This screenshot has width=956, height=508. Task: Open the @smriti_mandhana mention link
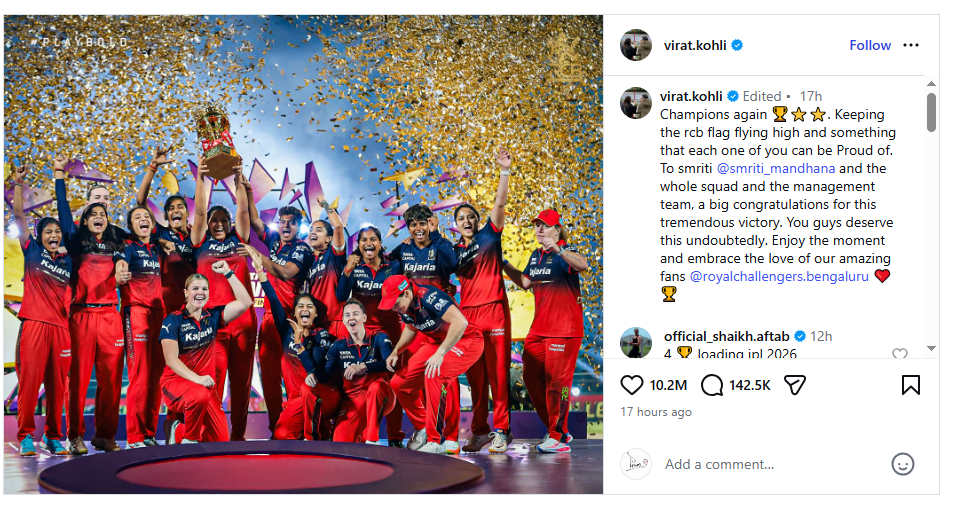coord(776,168)
